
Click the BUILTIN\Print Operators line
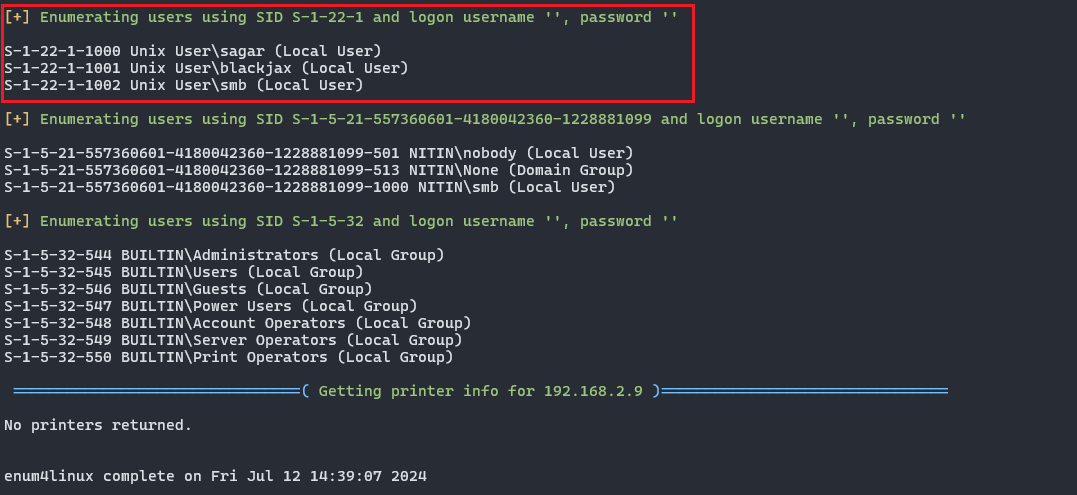pyautogui.click(x=229, y=357)
